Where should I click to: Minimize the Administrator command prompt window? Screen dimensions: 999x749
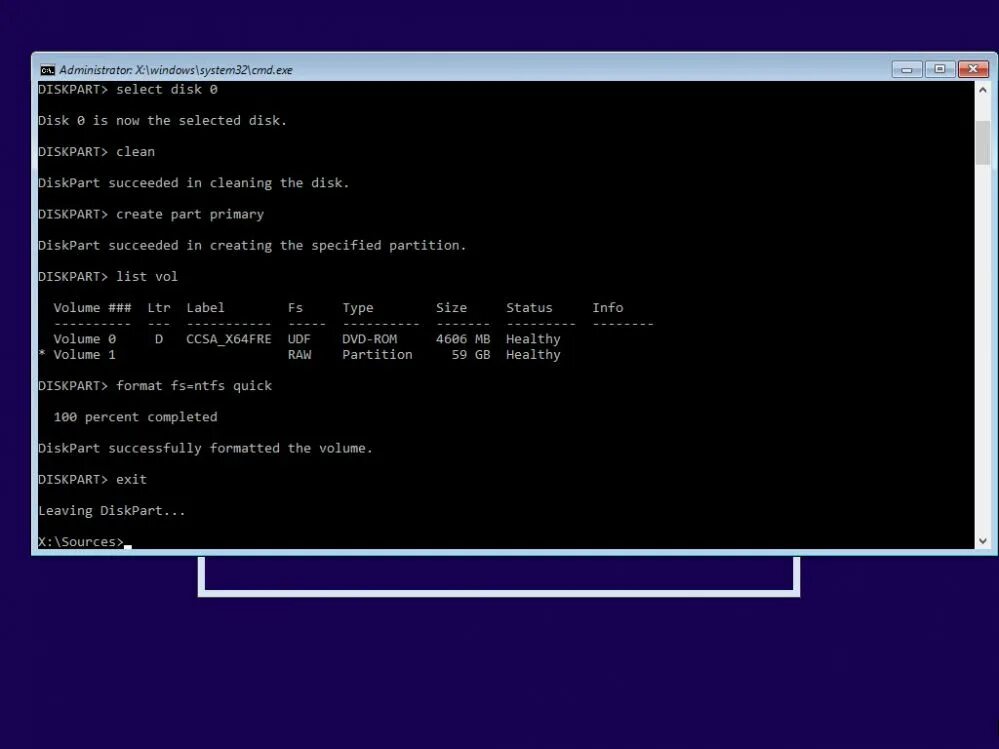tap(907, 69)
